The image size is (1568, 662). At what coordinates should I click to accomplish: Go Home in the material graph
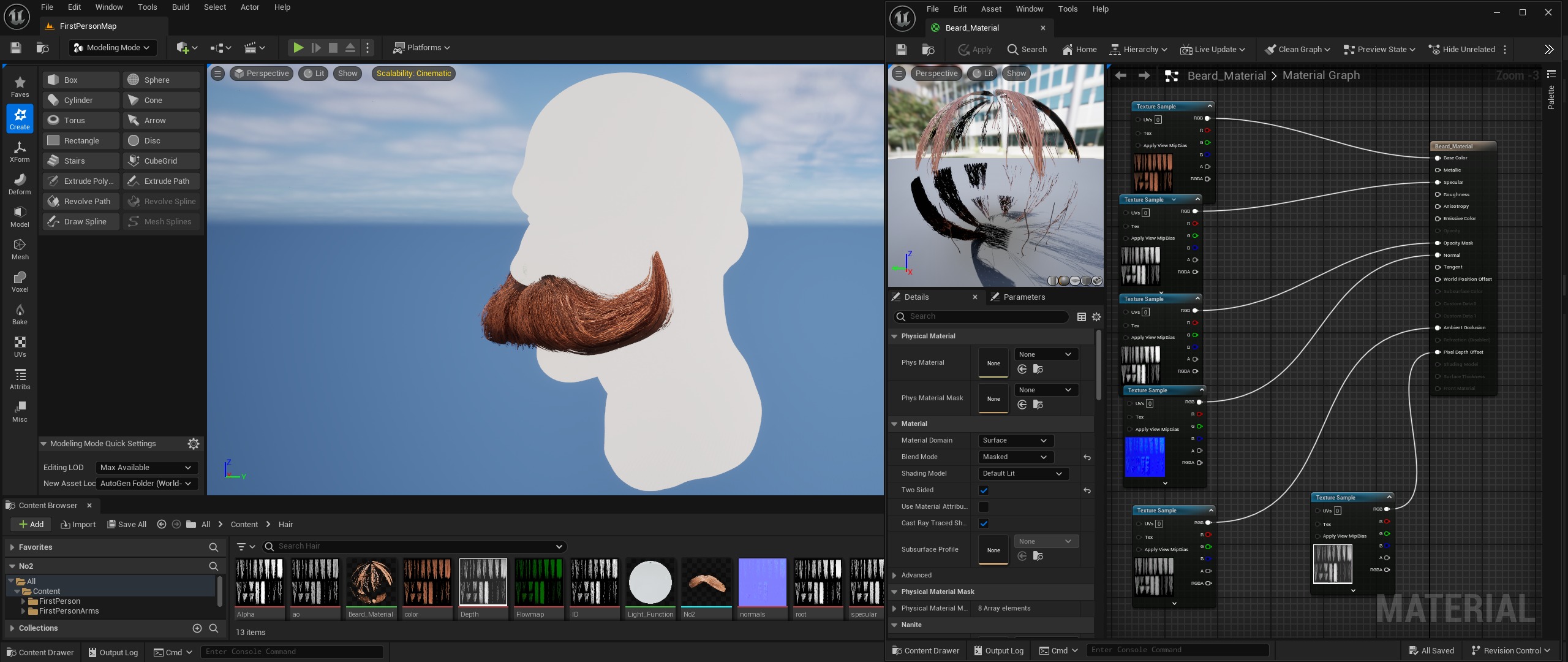(x=1079, y=49)
